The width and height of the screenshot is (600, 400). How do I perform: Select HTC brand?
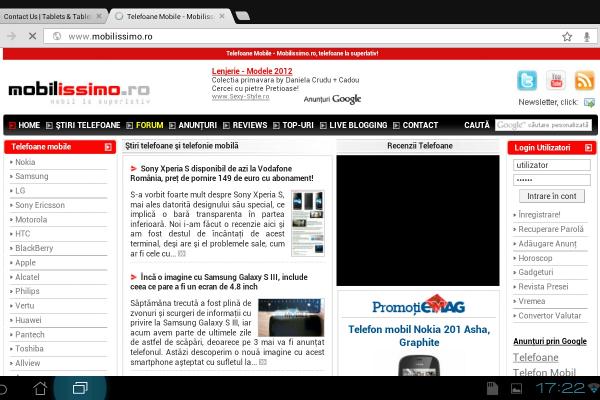[x=22, y=234]
